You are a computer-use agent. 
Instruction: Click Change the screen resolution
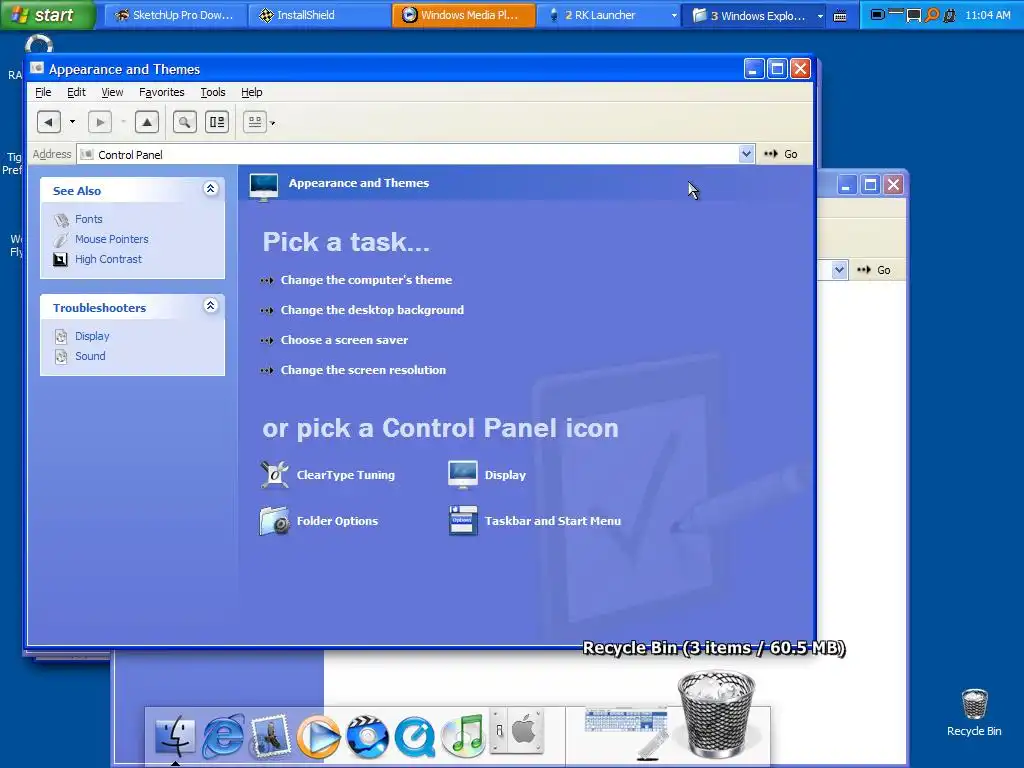click(363, 370)
